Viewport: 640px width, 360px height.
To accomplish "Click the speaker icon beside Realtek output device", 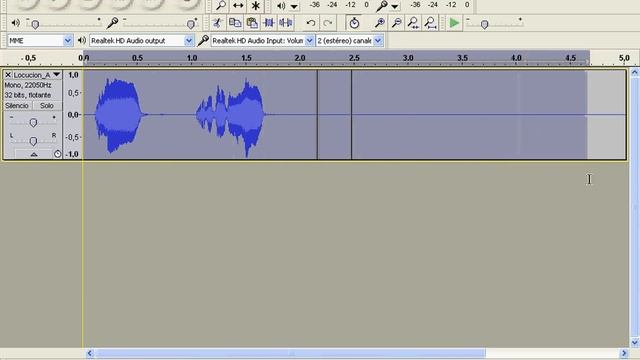I will [82, 40].
